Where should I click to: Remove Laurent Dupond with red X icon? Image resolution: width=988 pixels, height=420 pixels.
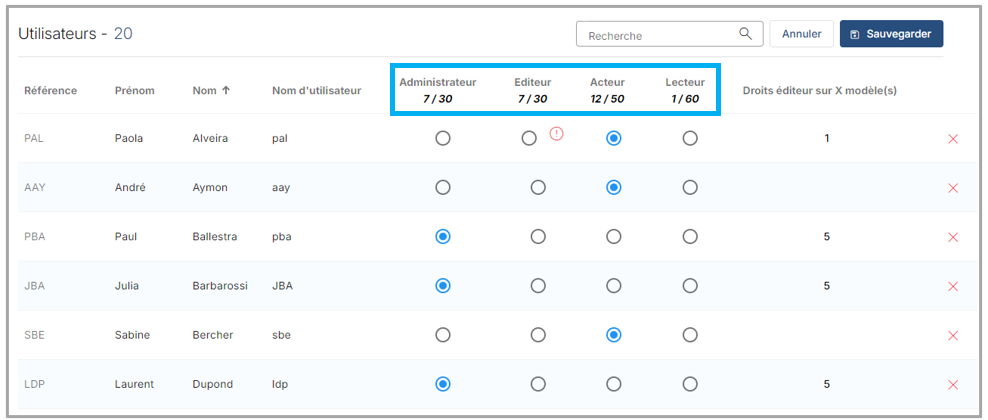[x=952, y=384]
